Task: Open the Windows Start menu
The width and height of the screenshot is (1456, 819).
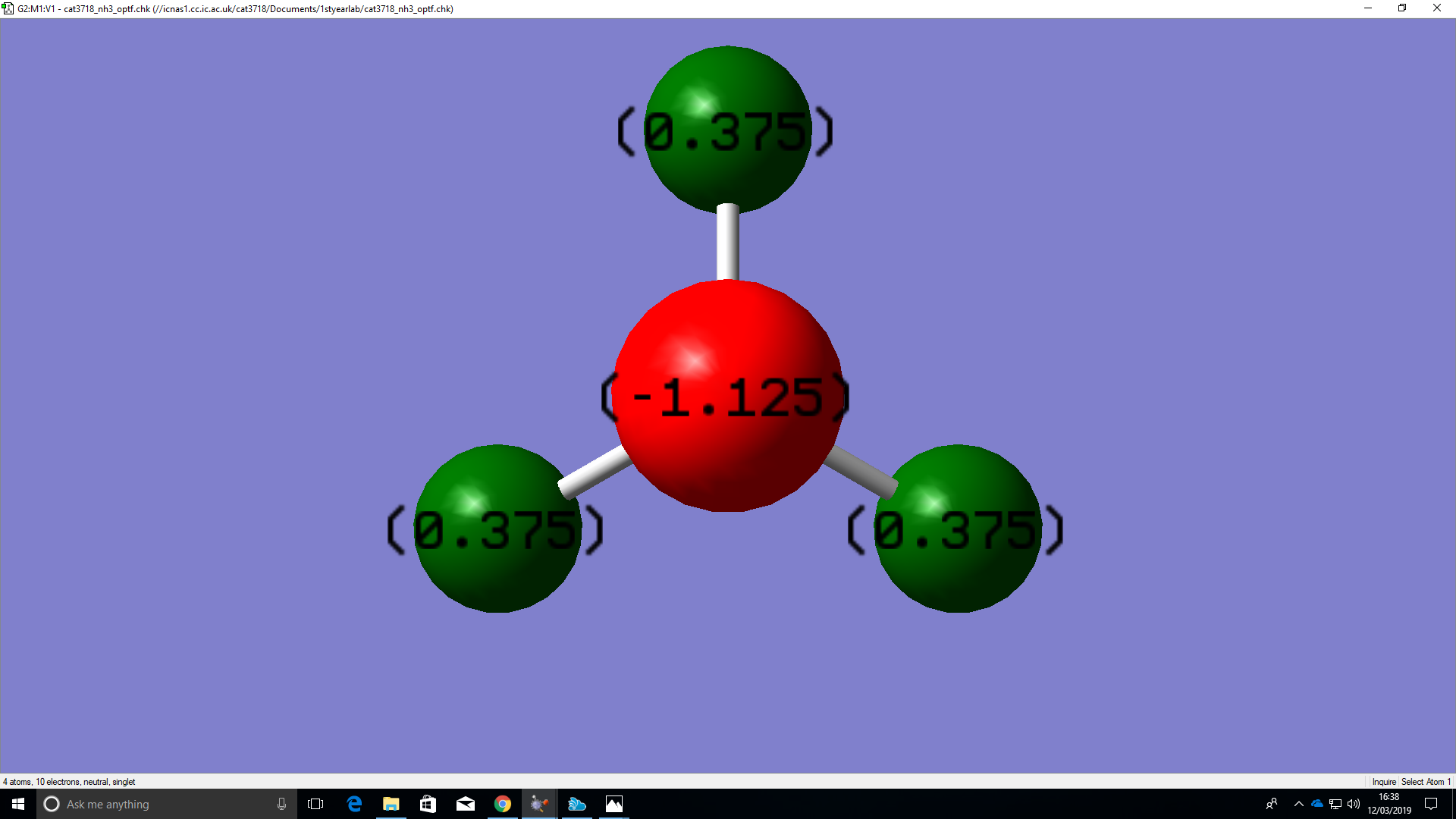Action: point(18,804)
